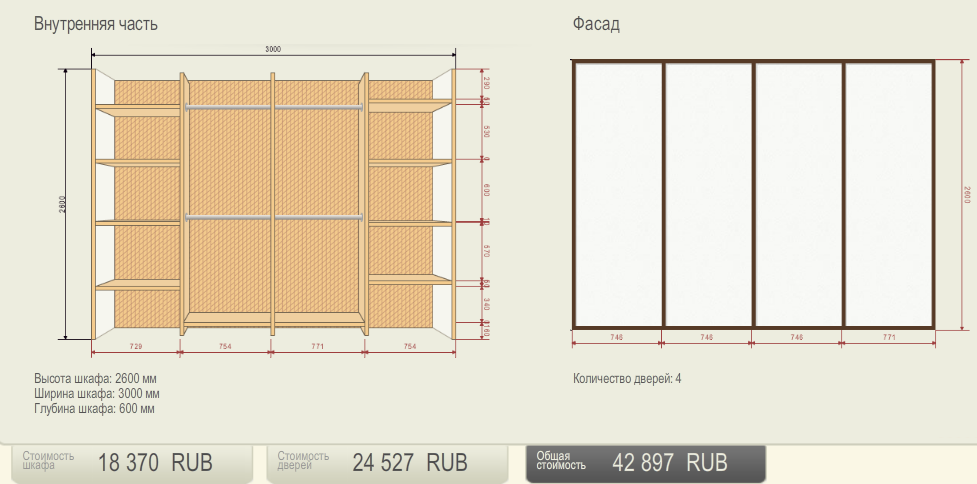Click the 530 vertical dimension label
977x484 pixels.
point(487,132)
